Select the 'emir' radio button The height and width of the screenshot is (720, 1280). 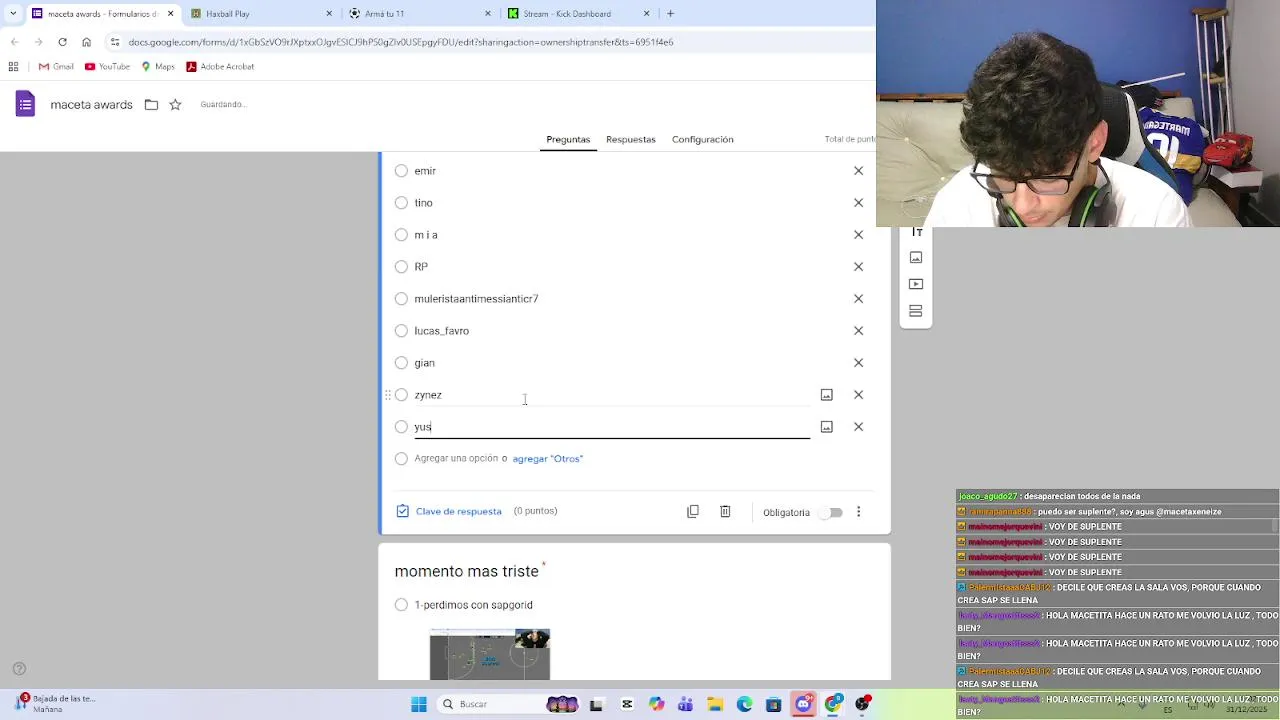401,171
